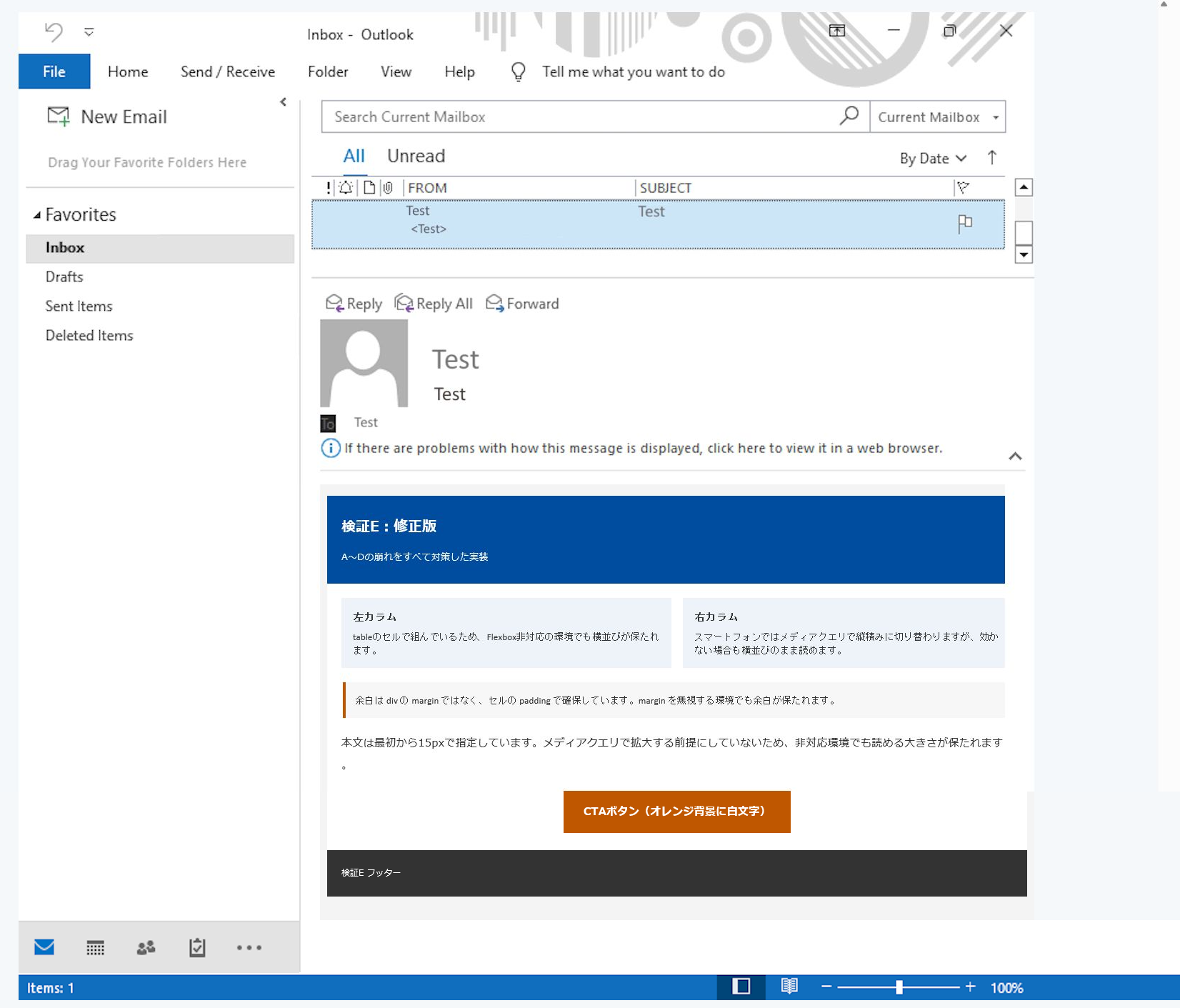The image size is (1180, 1008).
Task: Select the Folder ribbon tab
Action: (x=328, y=71)
